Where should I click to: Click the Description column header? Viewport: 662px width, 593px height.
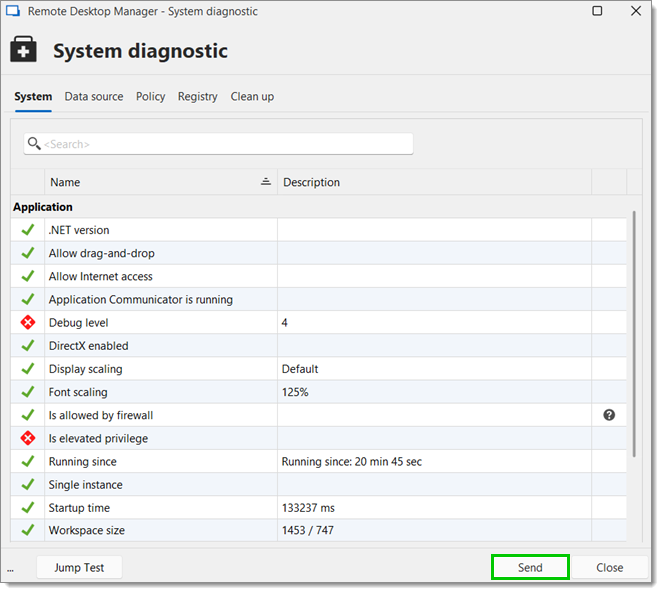pyautogui.click(x=434, y=182)
